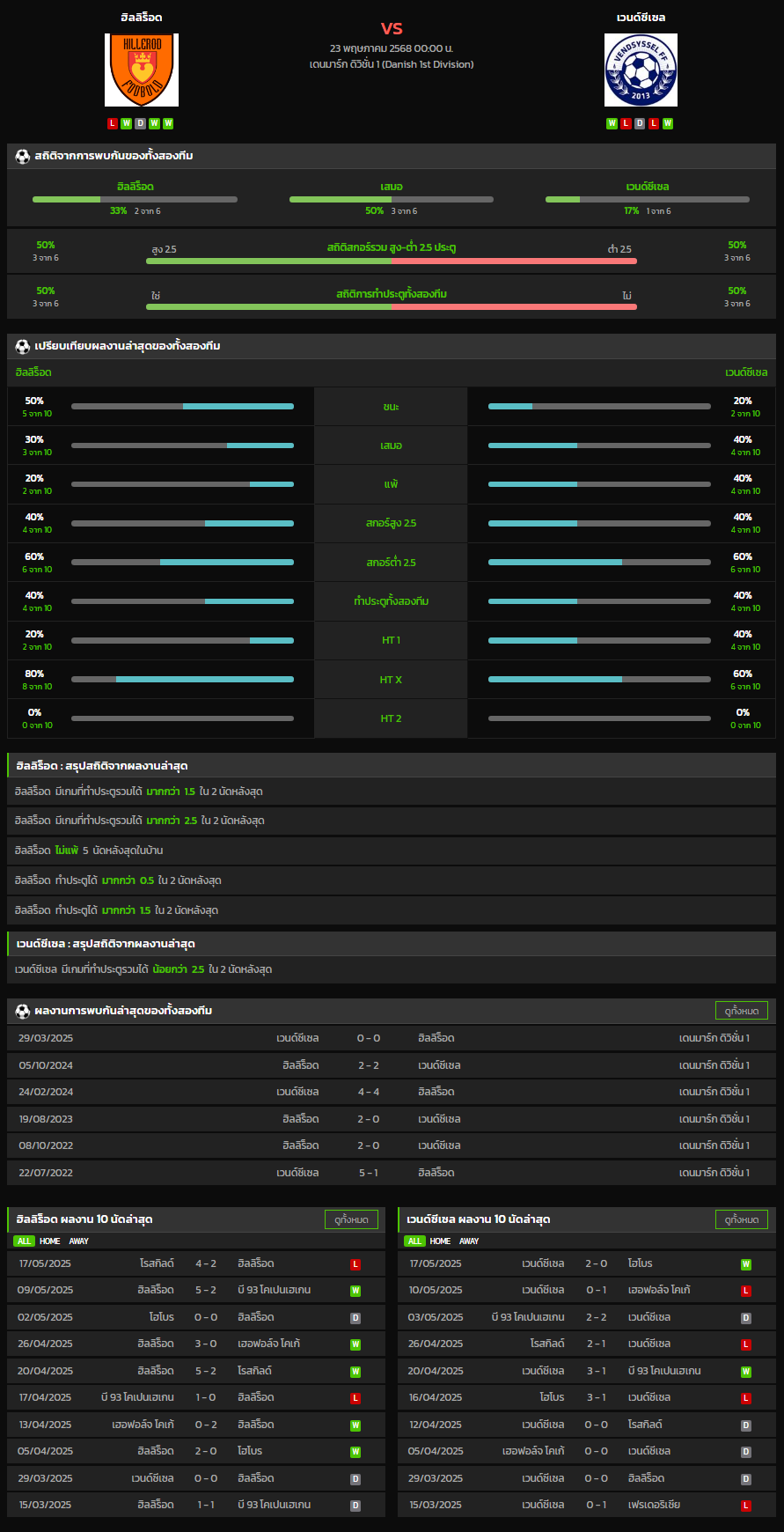Click W badge on 09/05/2025 ฮิลล์เรือด 5-2 row

click(x=355, y=1291)
